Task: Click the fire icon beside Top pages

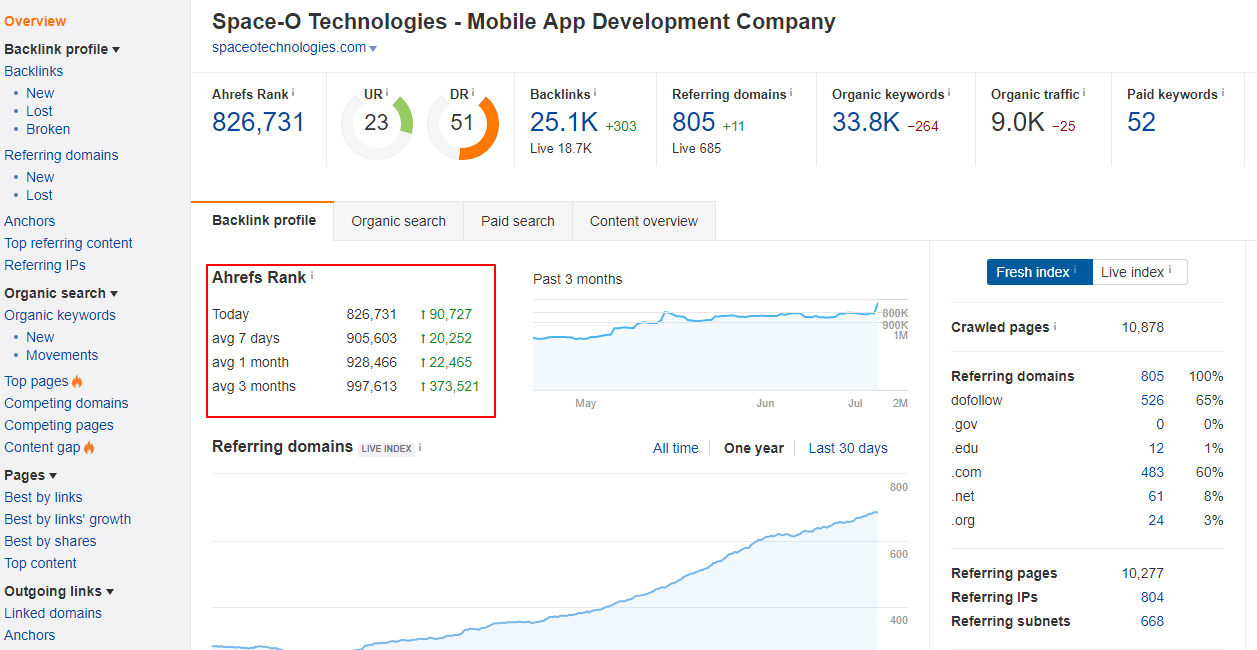Action: coord(77,381)
